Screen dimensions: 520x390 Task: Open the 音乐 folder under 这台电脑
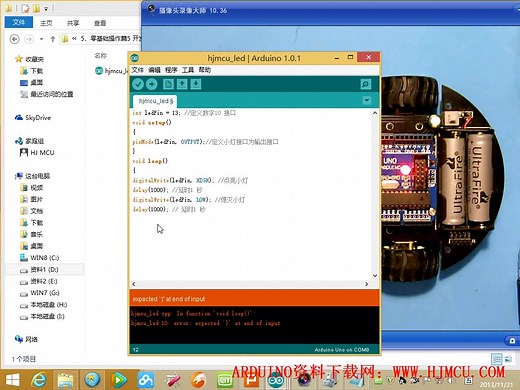pos(37,234)
